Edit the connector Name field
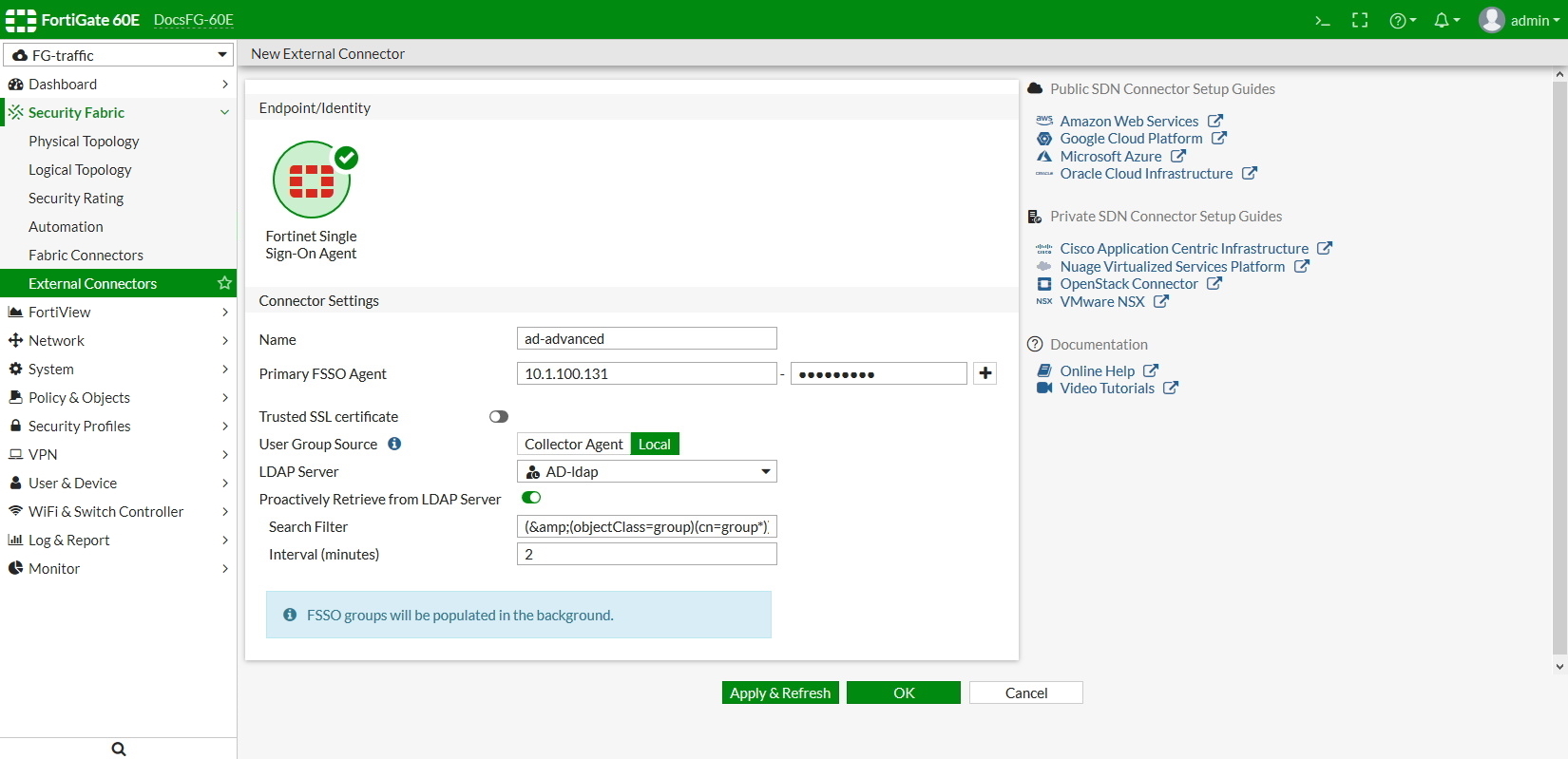This screenshot has height=759, width=1568. pos(647,338)
